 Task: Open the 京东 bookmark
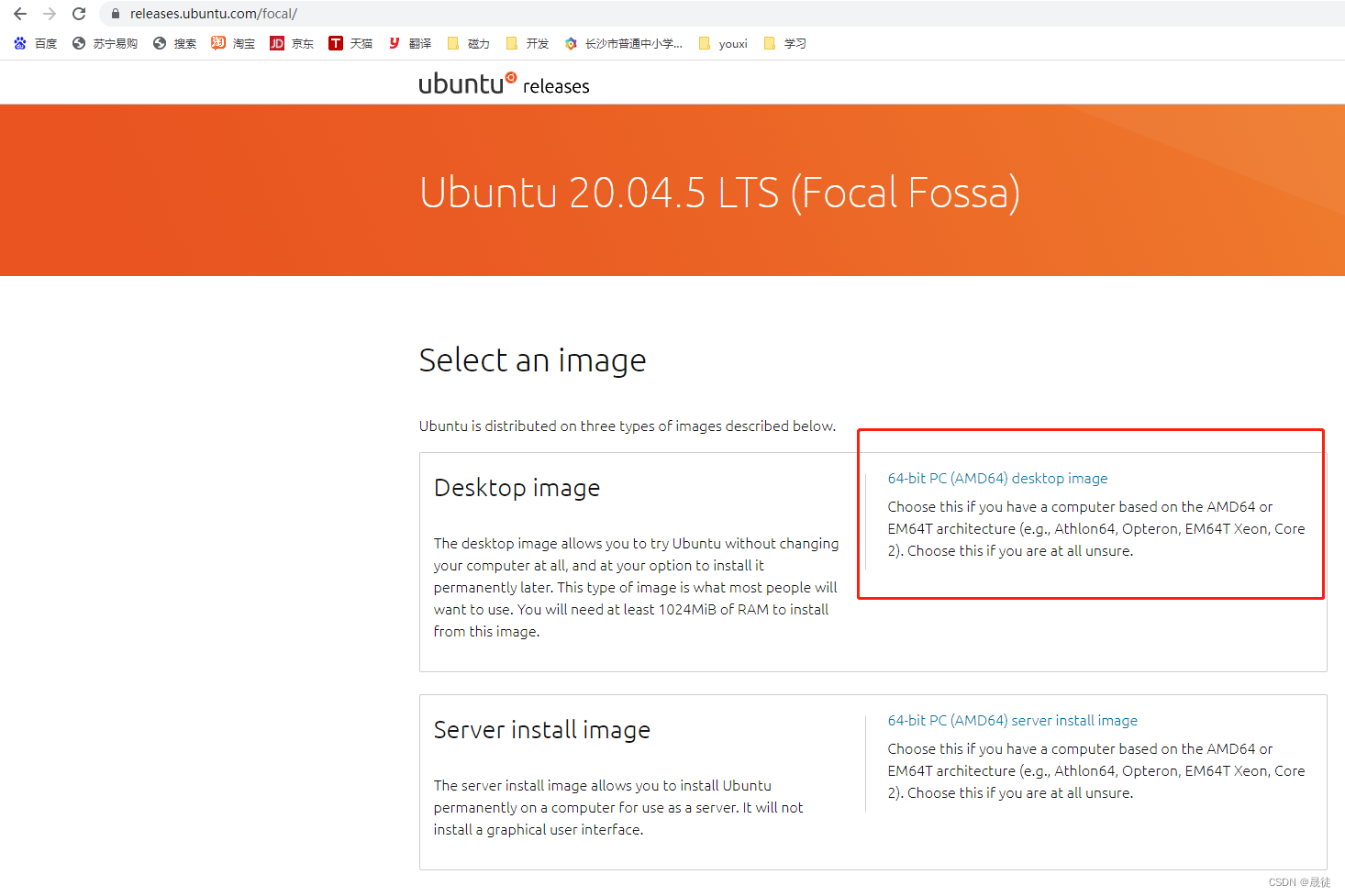click(292, 43)
